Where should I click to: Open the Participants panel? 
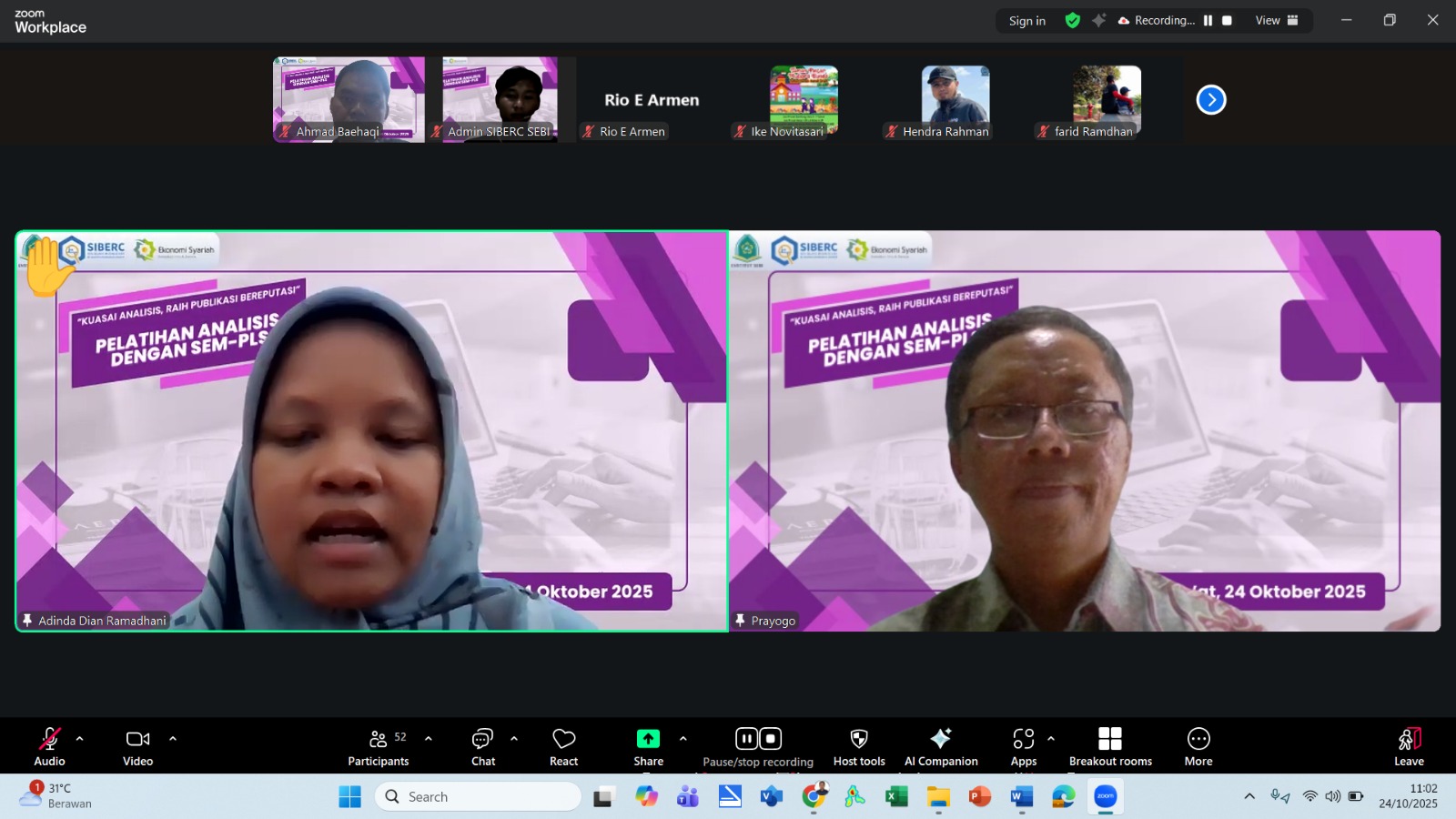[x=378, y=746]
